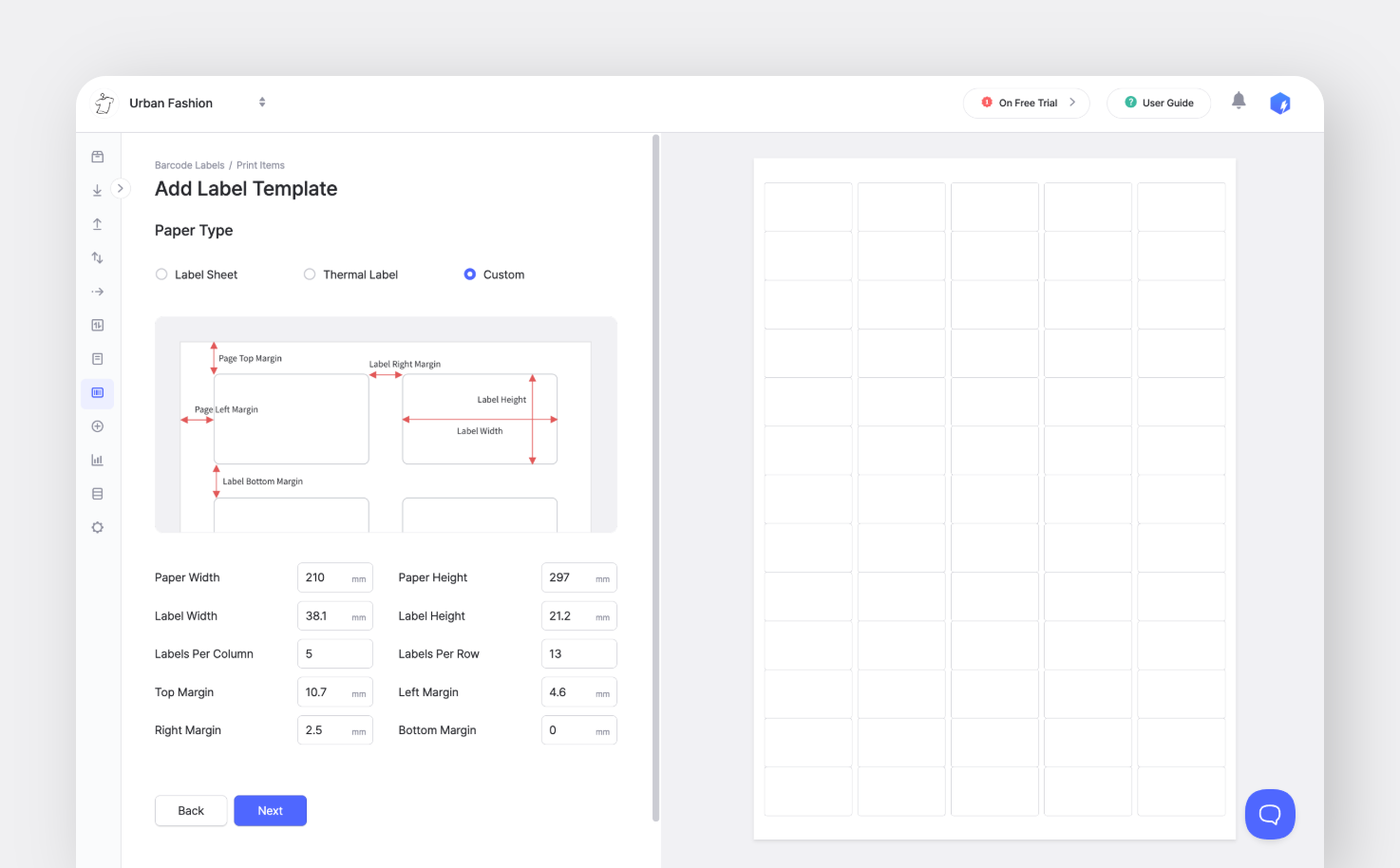This screenshot has width=1400, height=868.
Task: Select the Custom paper type option
Action: (470, 274)
